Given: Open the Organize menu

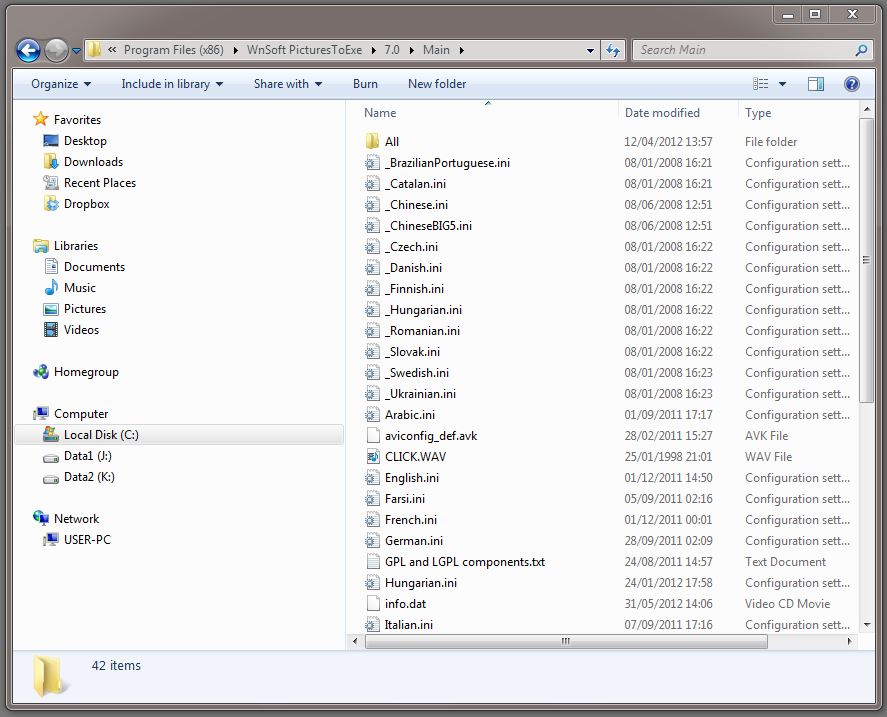Looking at the screenshot, I should point(61,84).
